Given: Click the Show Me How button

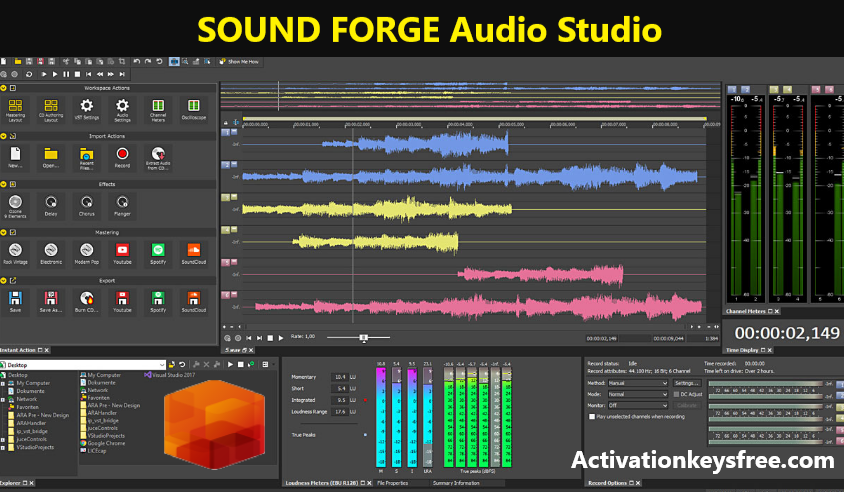Looking at the screenshot, I should [239, 61].
